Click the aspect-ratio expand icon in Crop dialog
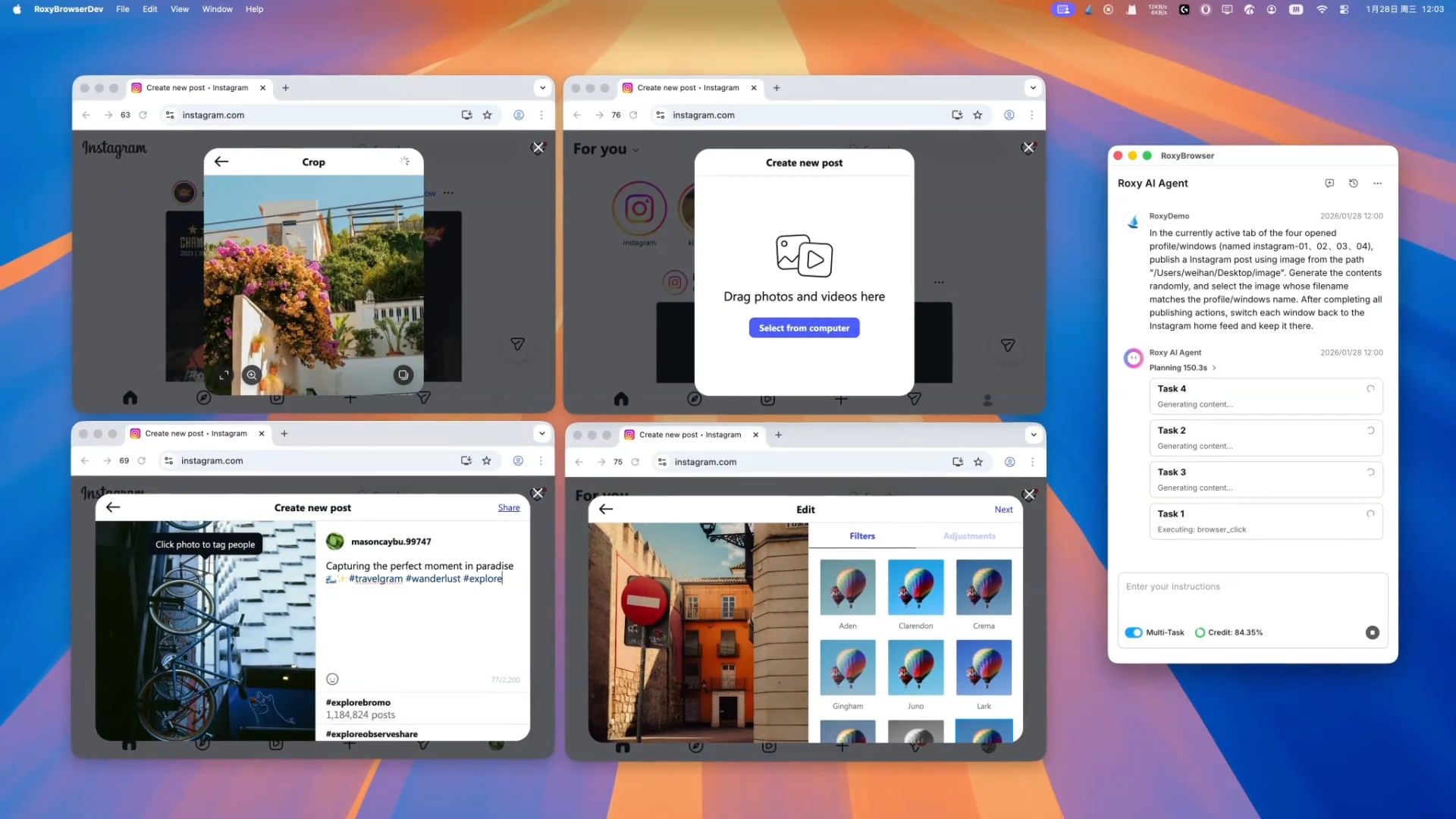This screenshot has height=819, width=1456. click(x=224, y=375)
